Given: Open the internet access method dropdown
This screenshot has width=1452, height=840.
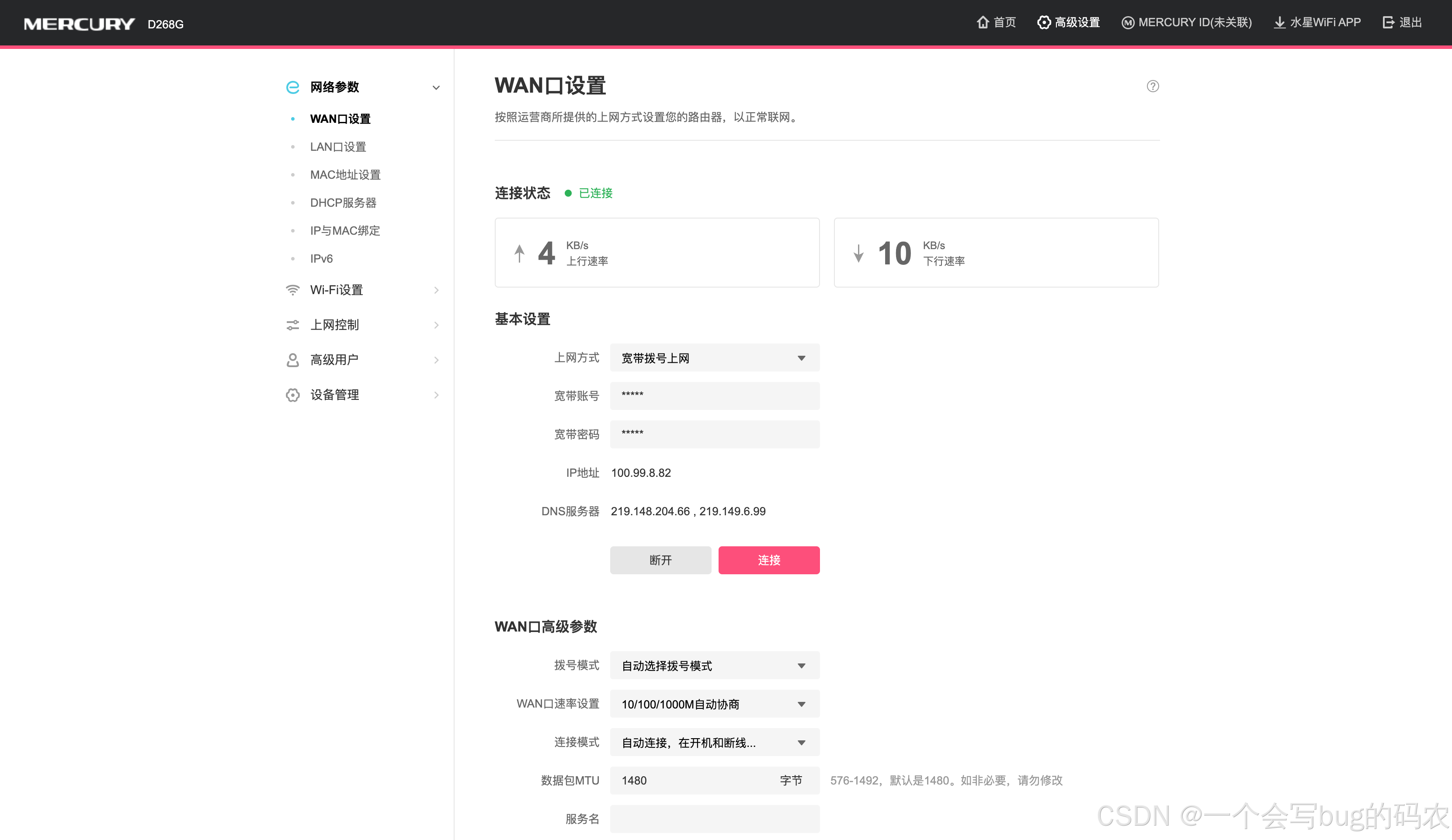Looking at the screenshot, I should pos(715,358).
